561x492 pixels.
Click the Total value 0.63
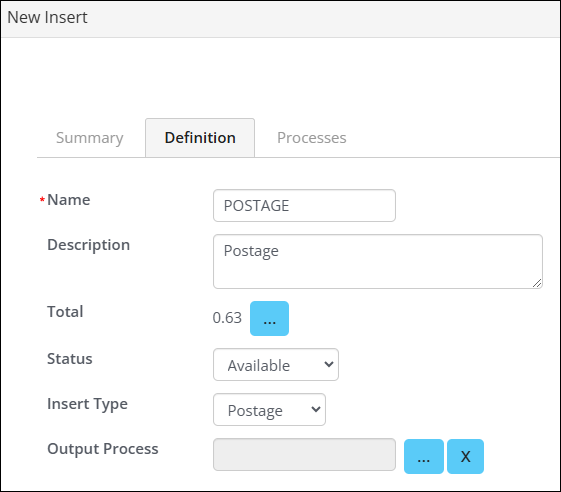click(x=227, y=318)
